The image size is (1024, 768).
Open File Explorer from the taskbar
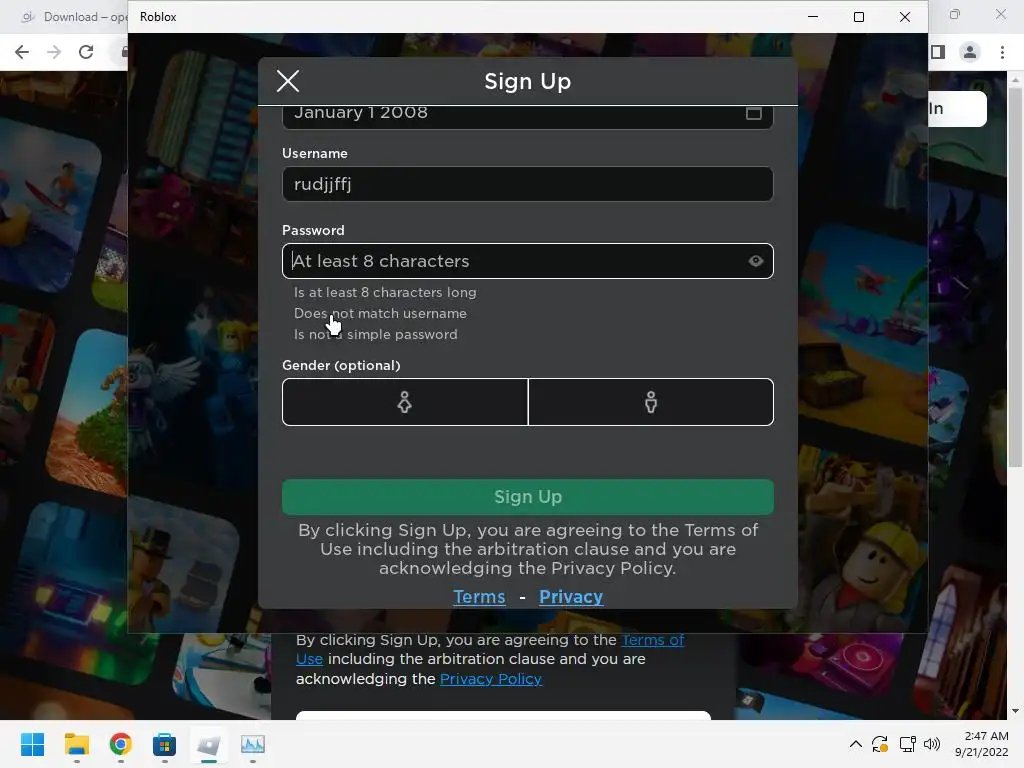tap(76, 744)
